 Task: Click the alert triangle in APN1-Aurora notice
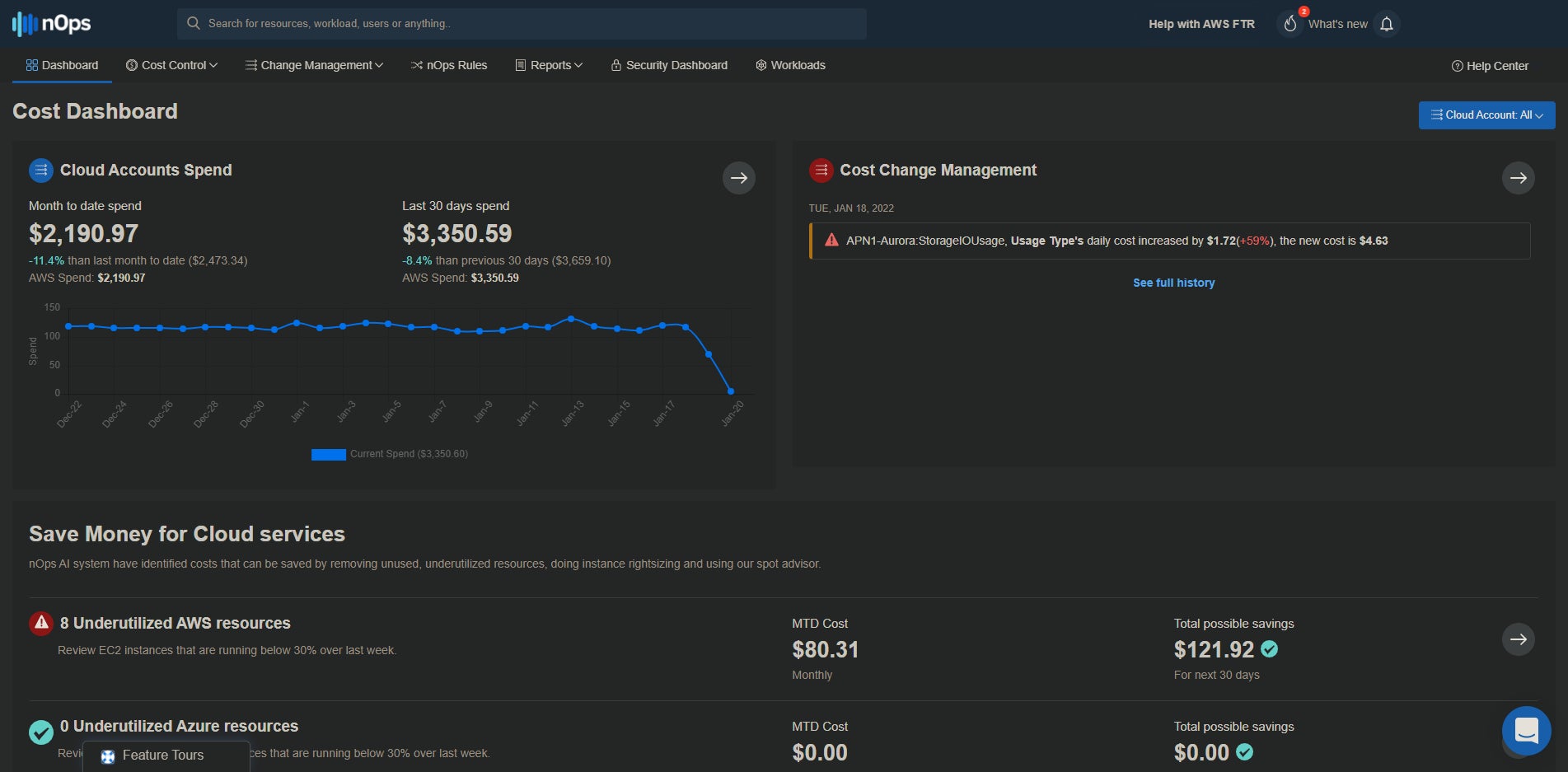coord(831,241)
